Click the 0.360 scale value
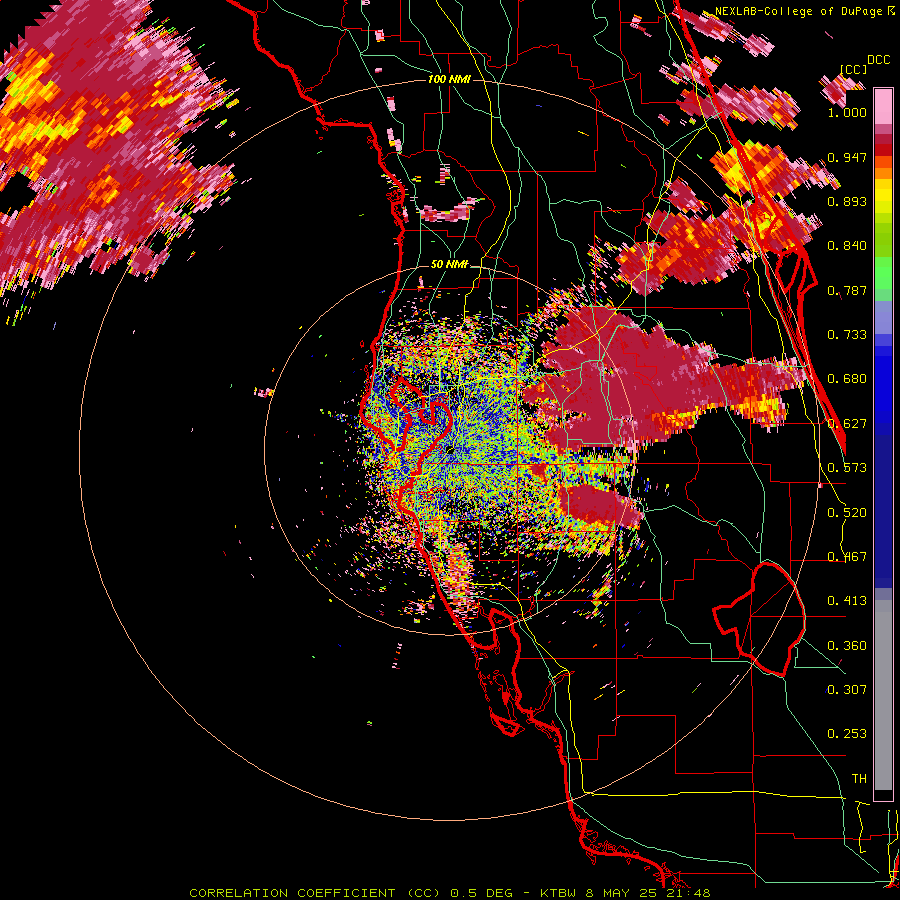 click(x=847, y=646)
